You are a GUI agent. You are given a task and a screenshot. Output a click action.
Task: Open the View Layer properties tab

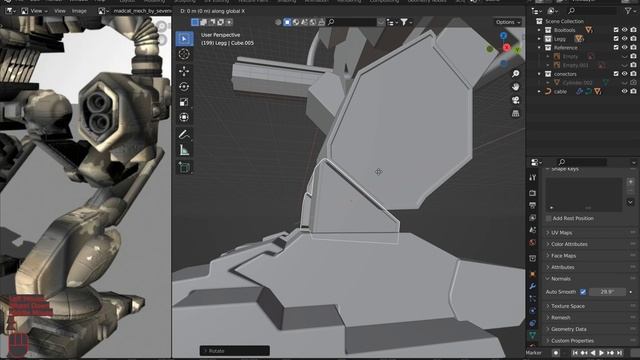click(532, 218)
